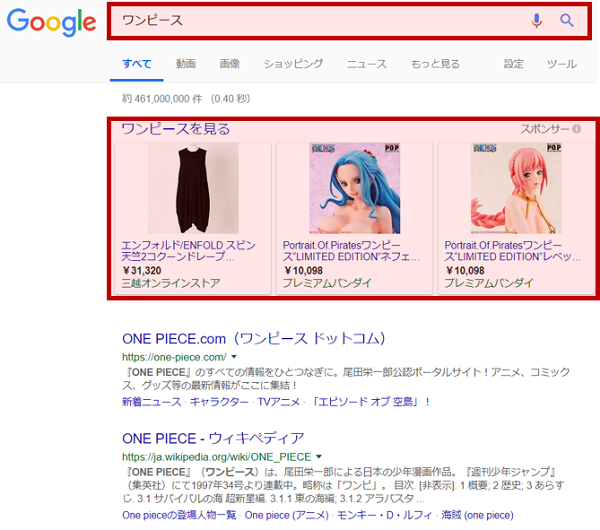This screenshot has height=530, width=600.
Task: Click the Google logo
Action: pos(51,23)
